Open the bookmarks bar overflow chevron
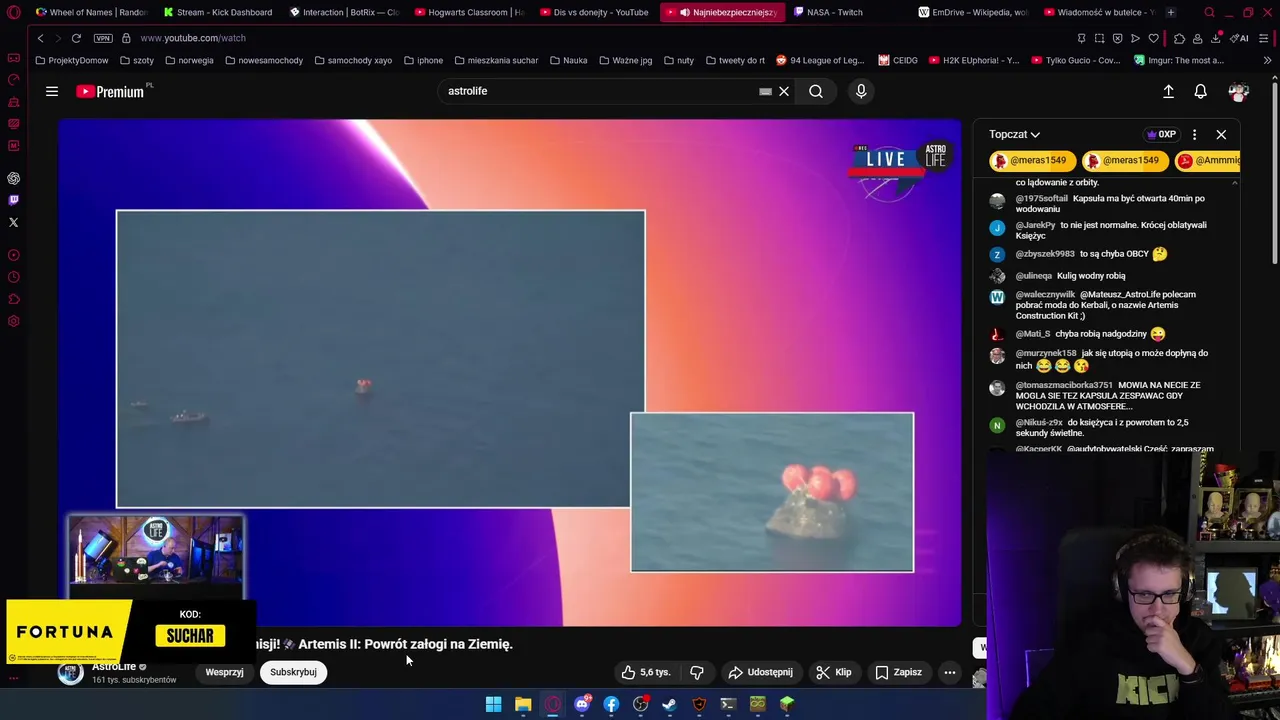This screenshot has width=1280, height=720. coord(1267,60)
